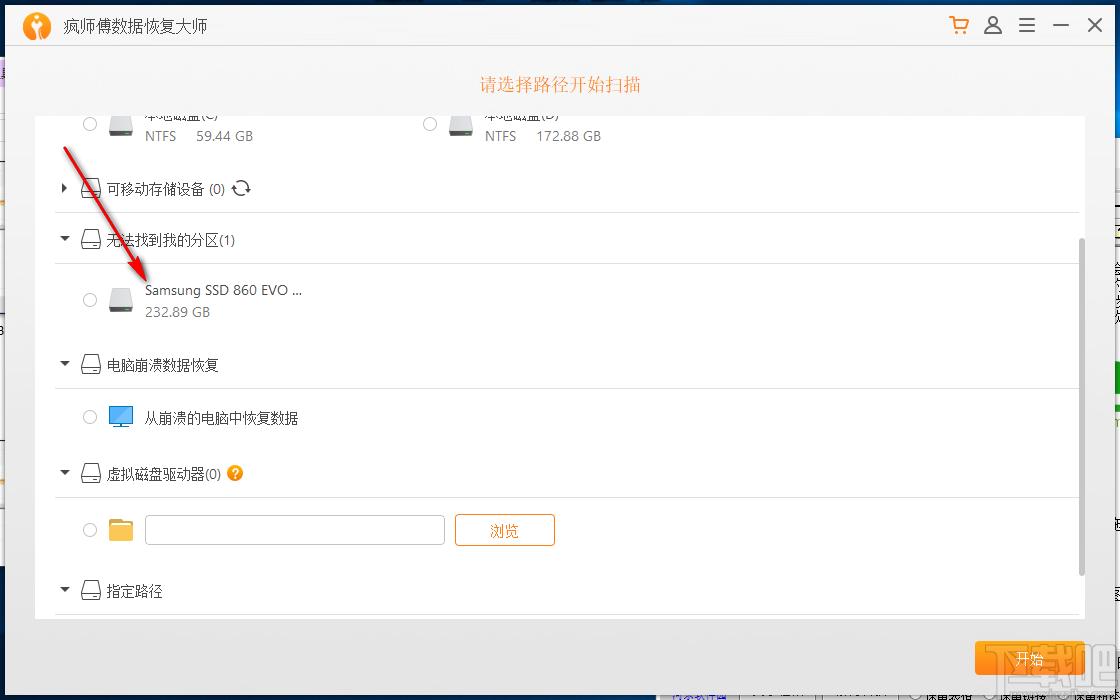This screenshot has width=1120, height=700.
Task: Click the virtual disk path input field
Action: pyautogui.click(x=294, y=530)
